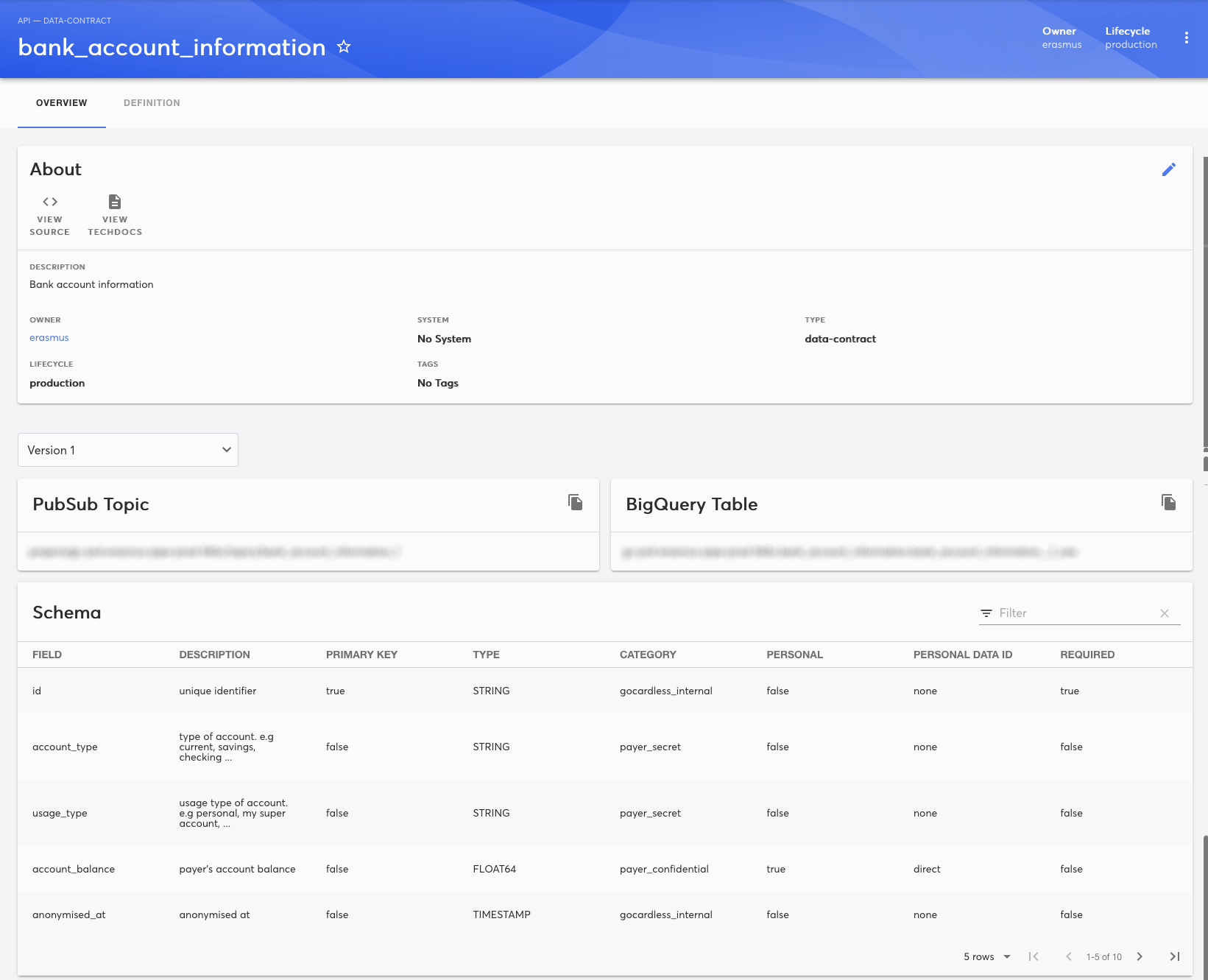Screen dimensions: 1208x980
Task: Go to last page of schema table
Action: coord(1175,956)
